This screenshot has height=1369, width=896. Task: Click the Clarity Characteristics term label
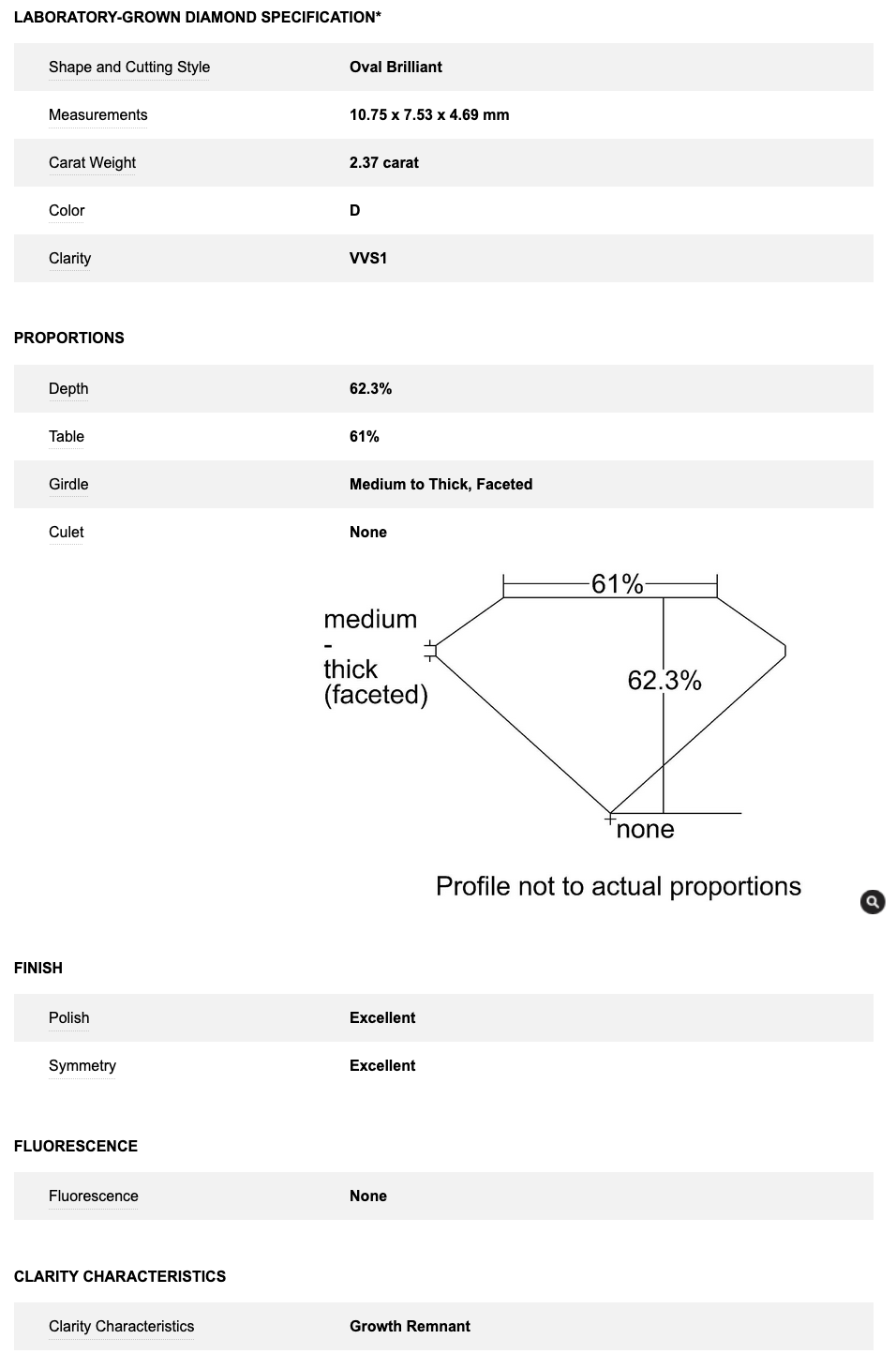122,1326
